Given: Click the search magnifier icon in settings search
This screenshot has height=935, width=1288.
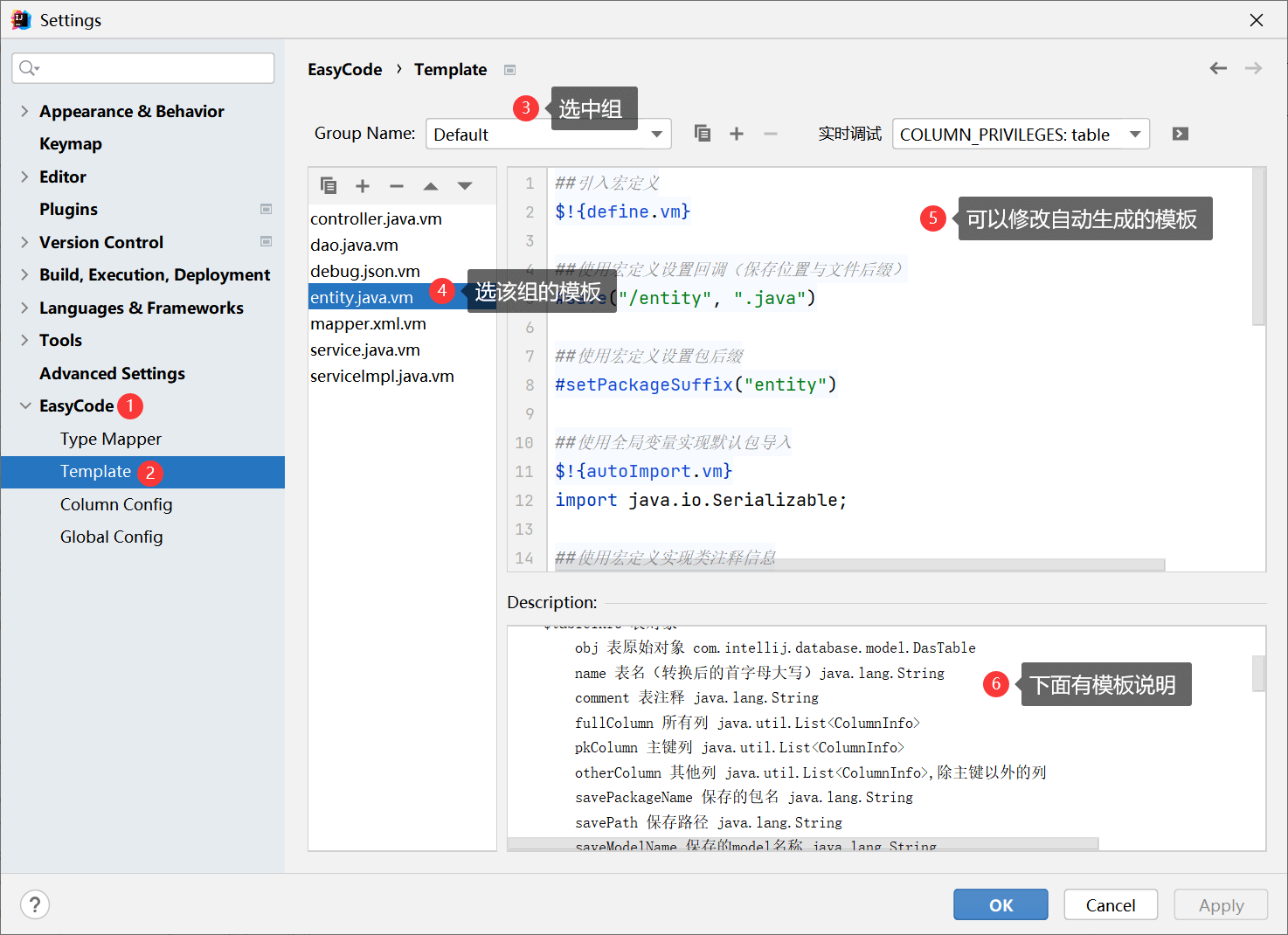Looking at the screenshot, I should [29, 68].
